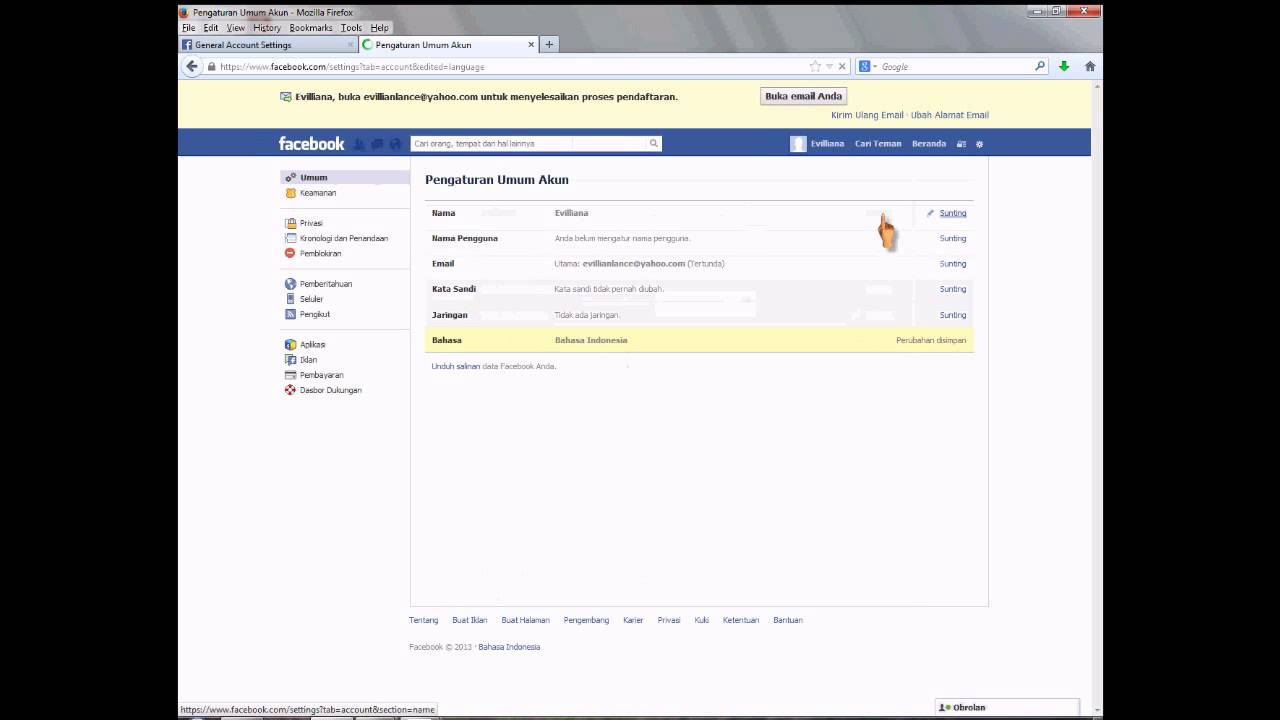Open privacy shortcuts lock icon

coord(961,144)
